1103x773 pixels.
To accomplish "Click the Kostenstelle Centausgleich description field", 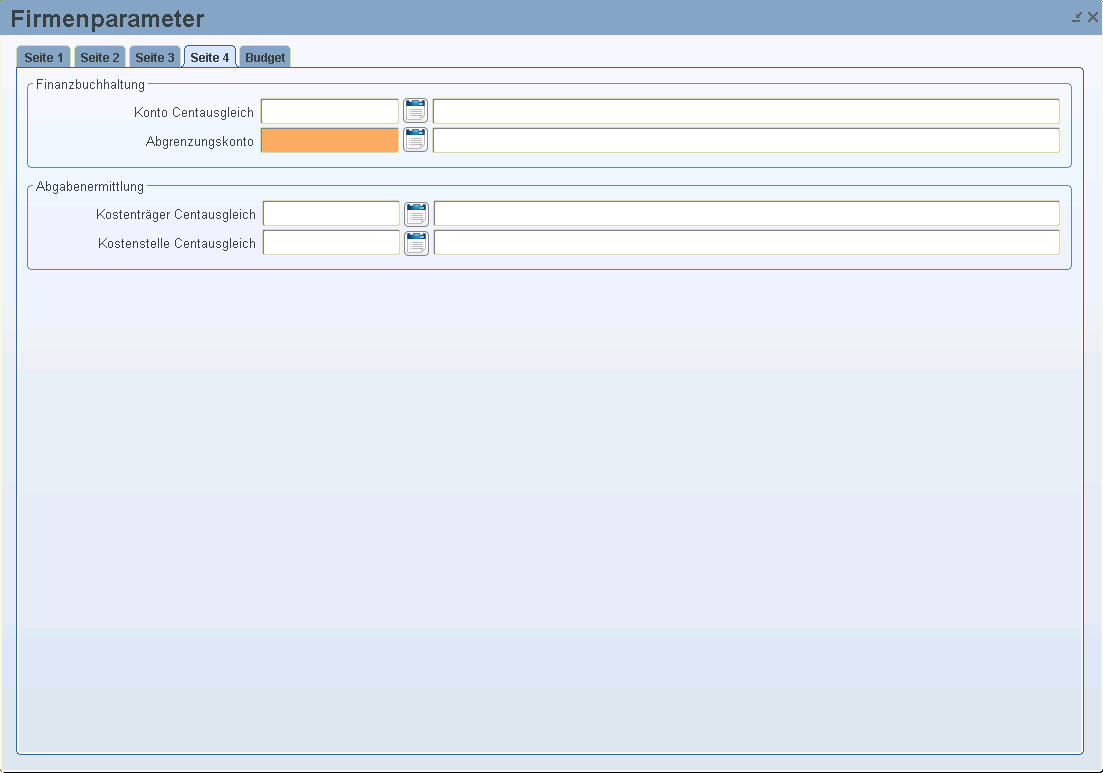I will coord(747,243).
